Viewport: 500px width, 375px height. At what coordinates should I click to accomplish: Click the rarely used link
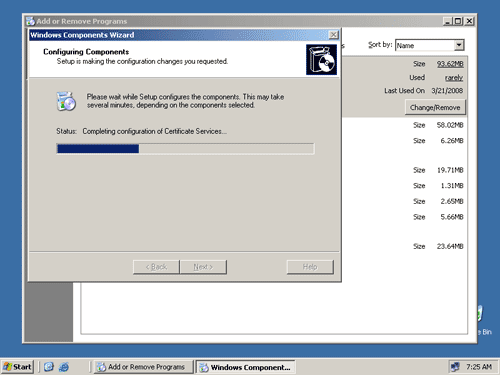(x=454, y=78)
